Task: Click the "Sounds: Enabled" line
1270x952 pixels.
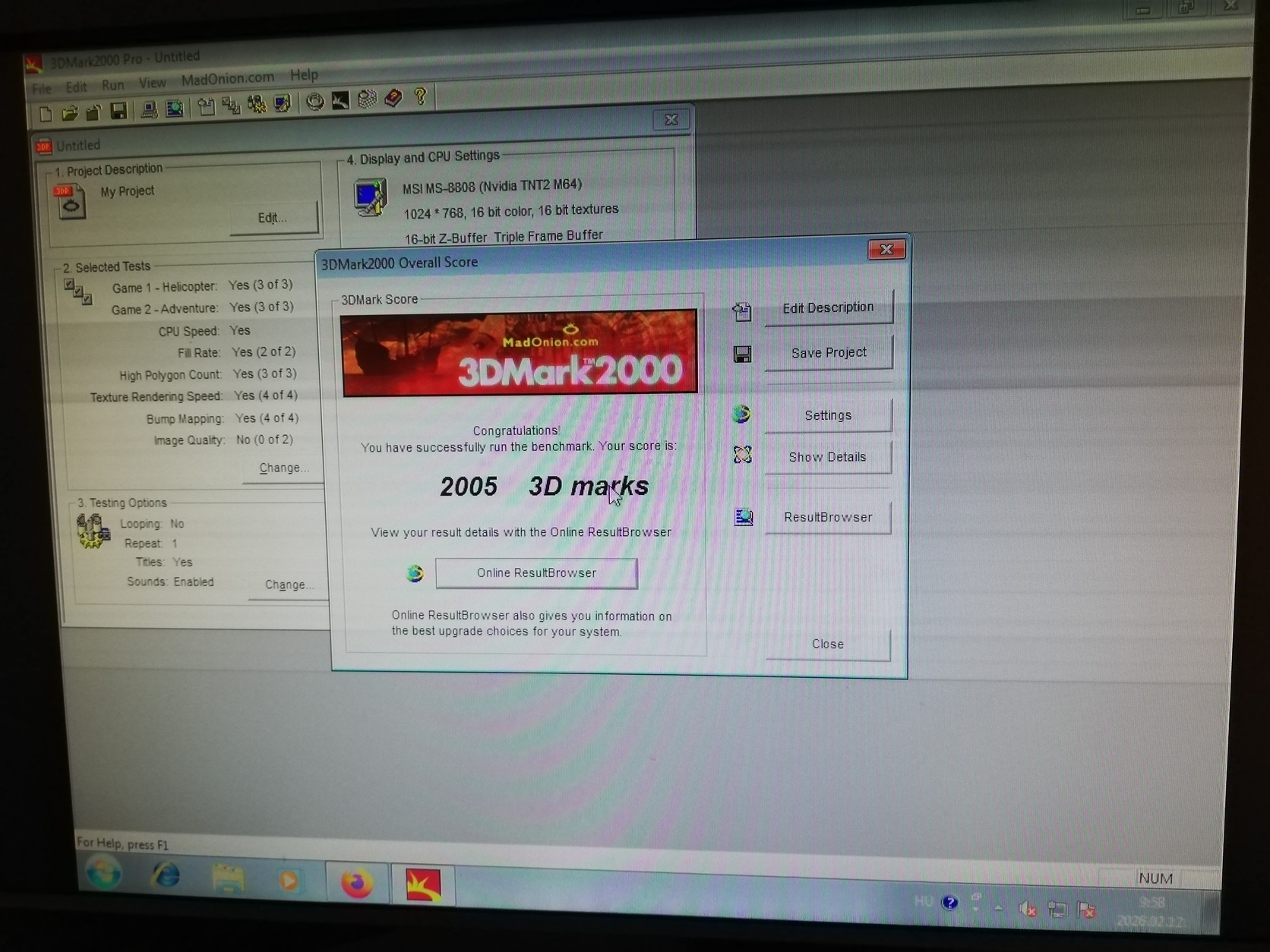Action: point(170,582)
